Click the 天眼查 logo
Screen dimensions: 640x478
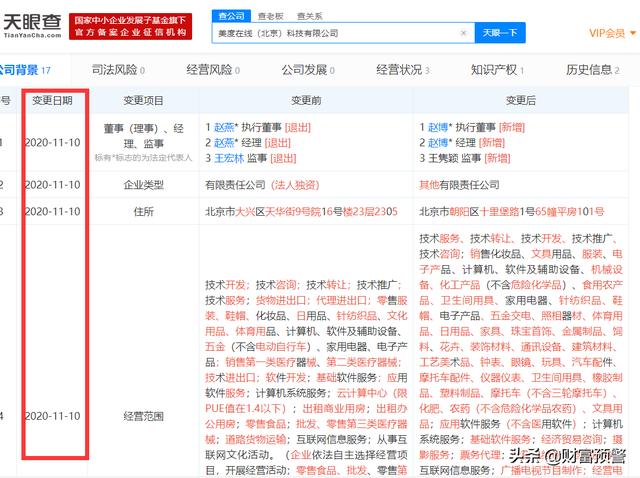click(32, 25)
